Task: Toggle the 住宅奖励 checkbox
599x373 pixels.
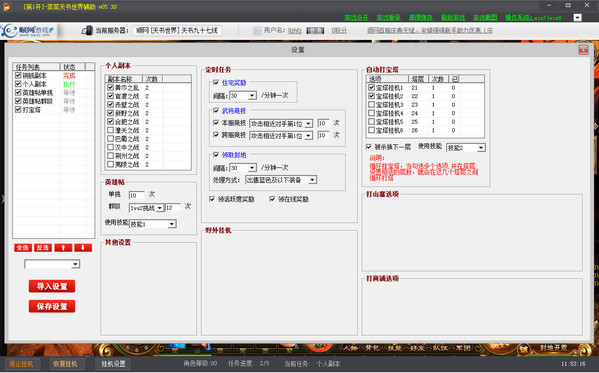Action: point(216,83)
